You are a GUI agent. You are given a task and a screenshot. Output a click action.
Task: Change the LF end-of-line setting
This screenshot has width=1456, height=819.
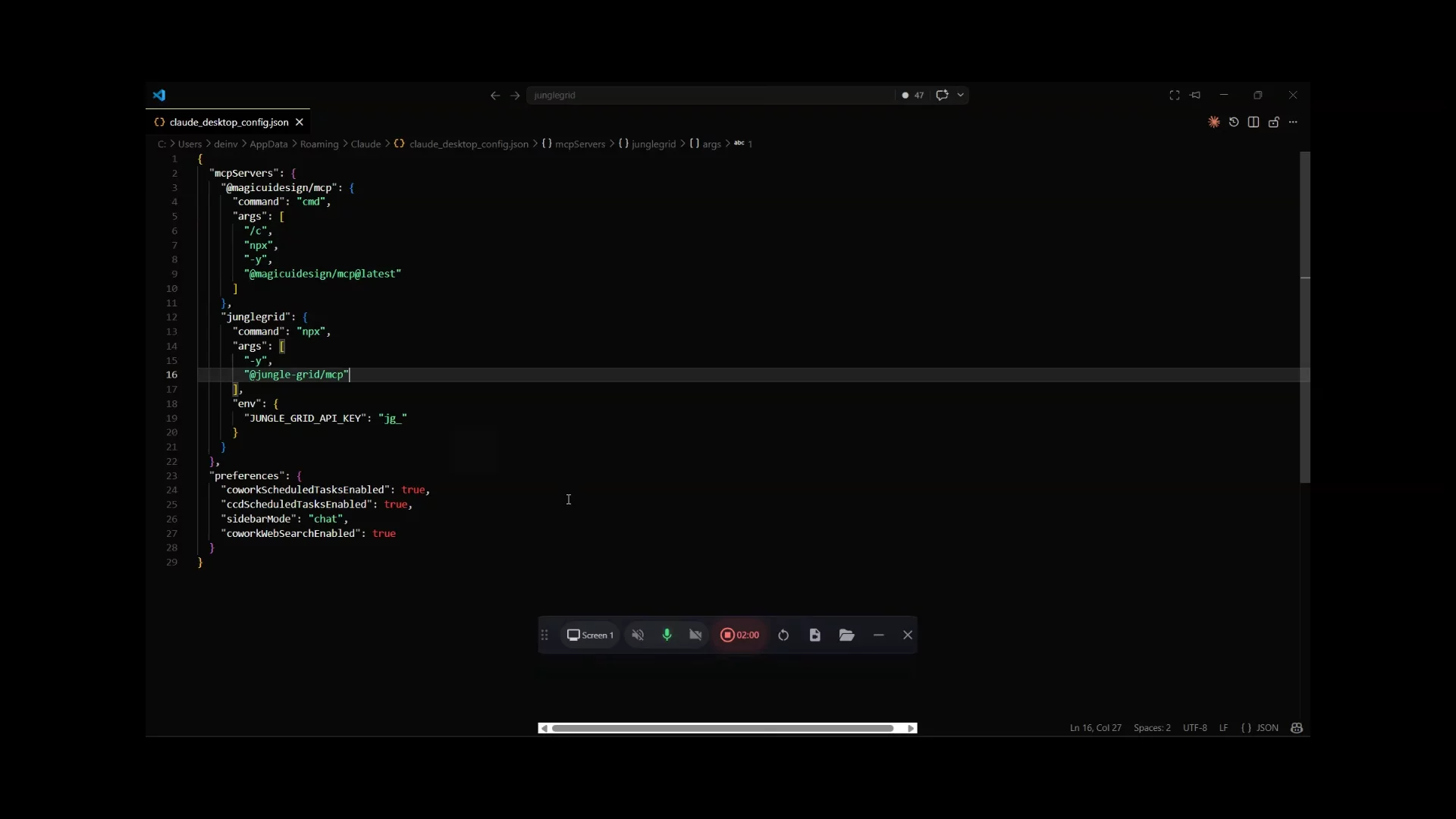coord(1223,728)
